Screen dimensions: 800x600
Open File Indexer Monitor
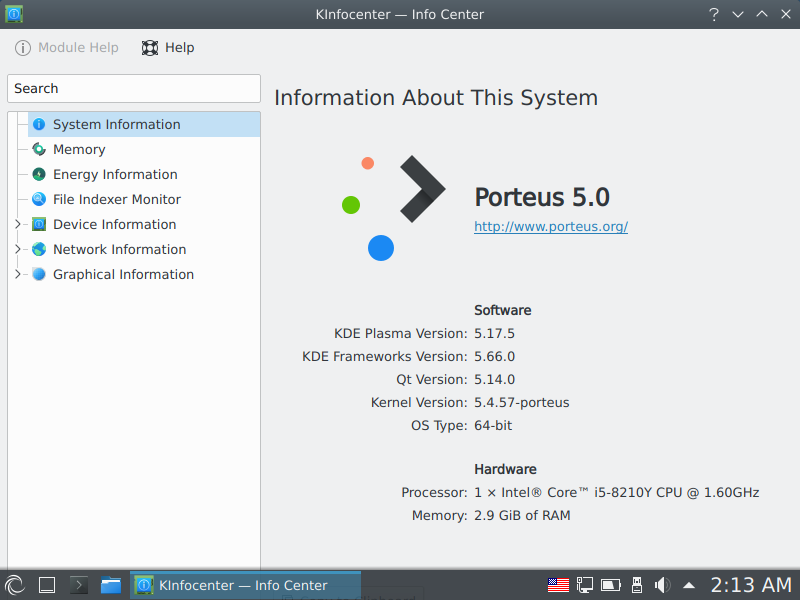116,199
